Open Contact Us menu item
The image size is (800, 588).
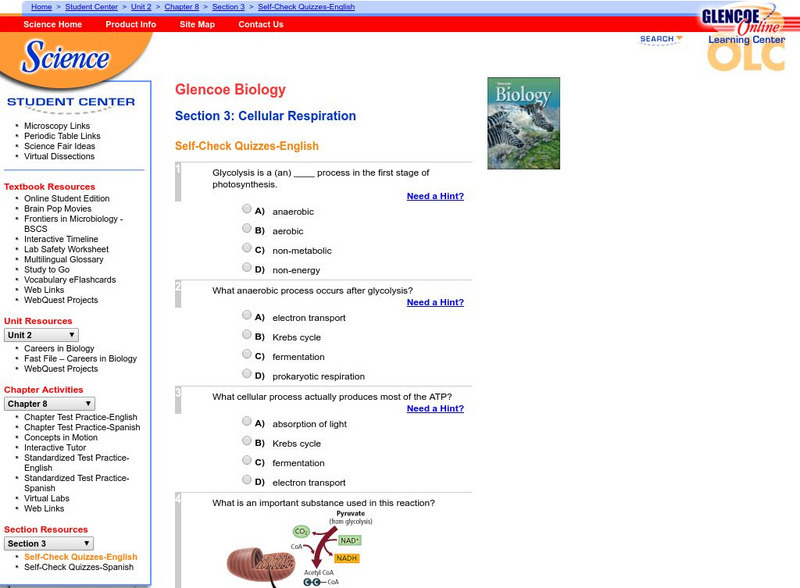[x=261, y=24]
